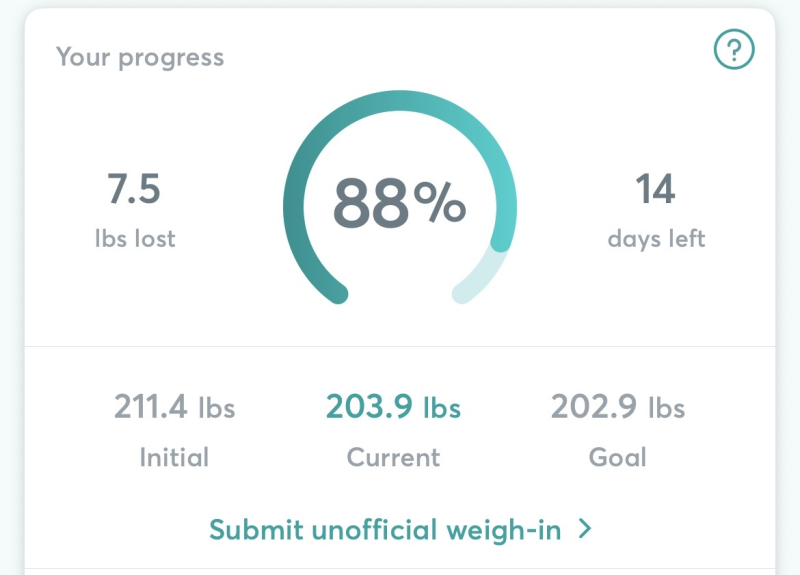Click the 'Initial' label
800x575 pixels.
[x=174, y=457]
